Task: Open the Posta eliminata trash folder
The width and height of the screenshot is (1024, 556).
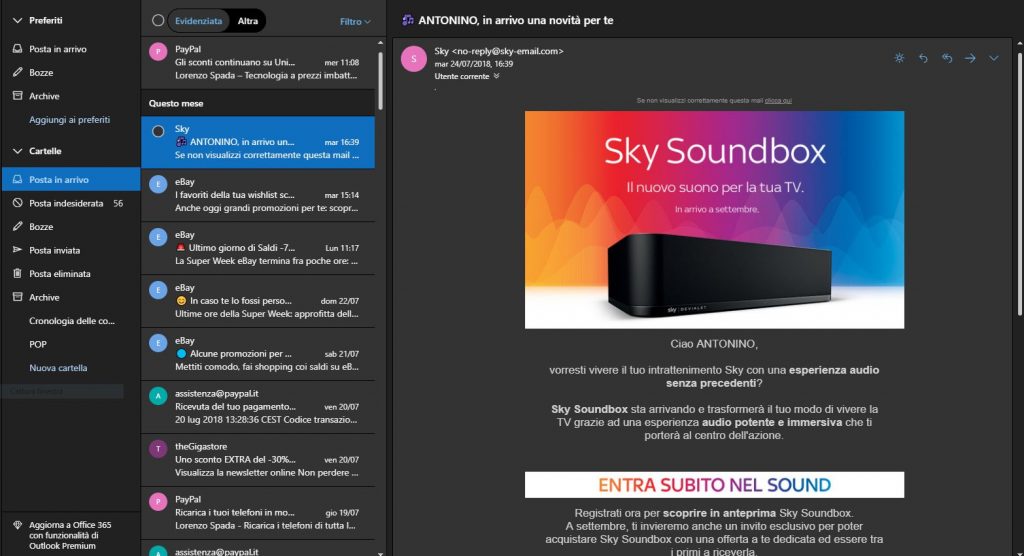Action: tap(59, 273)
